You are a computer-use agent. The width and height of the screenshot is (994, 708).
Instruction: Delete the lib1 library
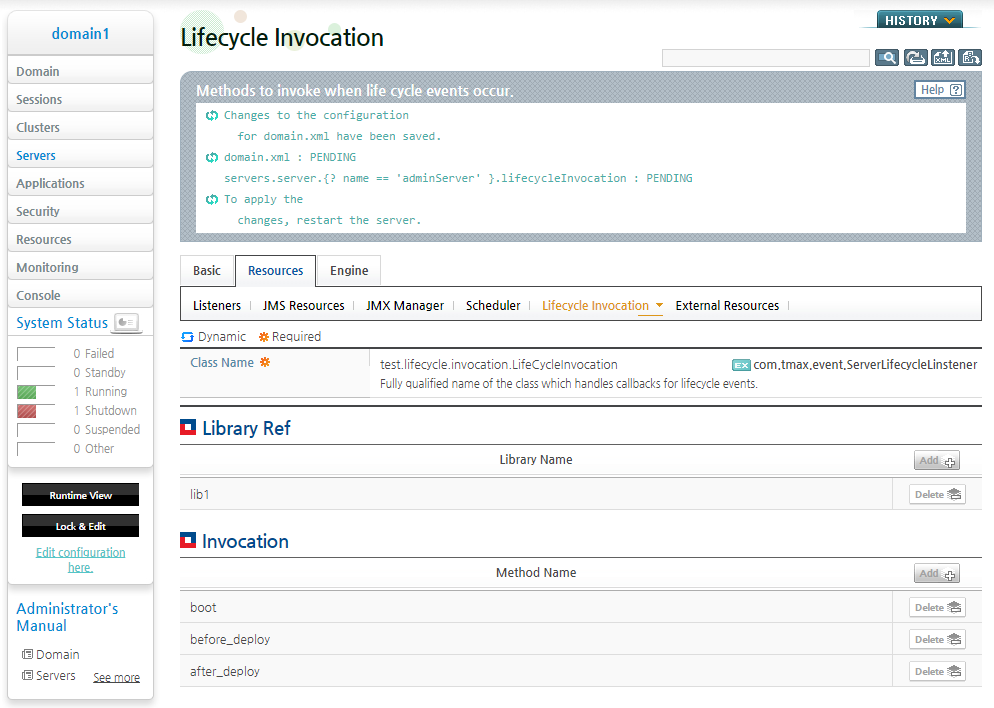pyautogui.click(x=938, y=494)
